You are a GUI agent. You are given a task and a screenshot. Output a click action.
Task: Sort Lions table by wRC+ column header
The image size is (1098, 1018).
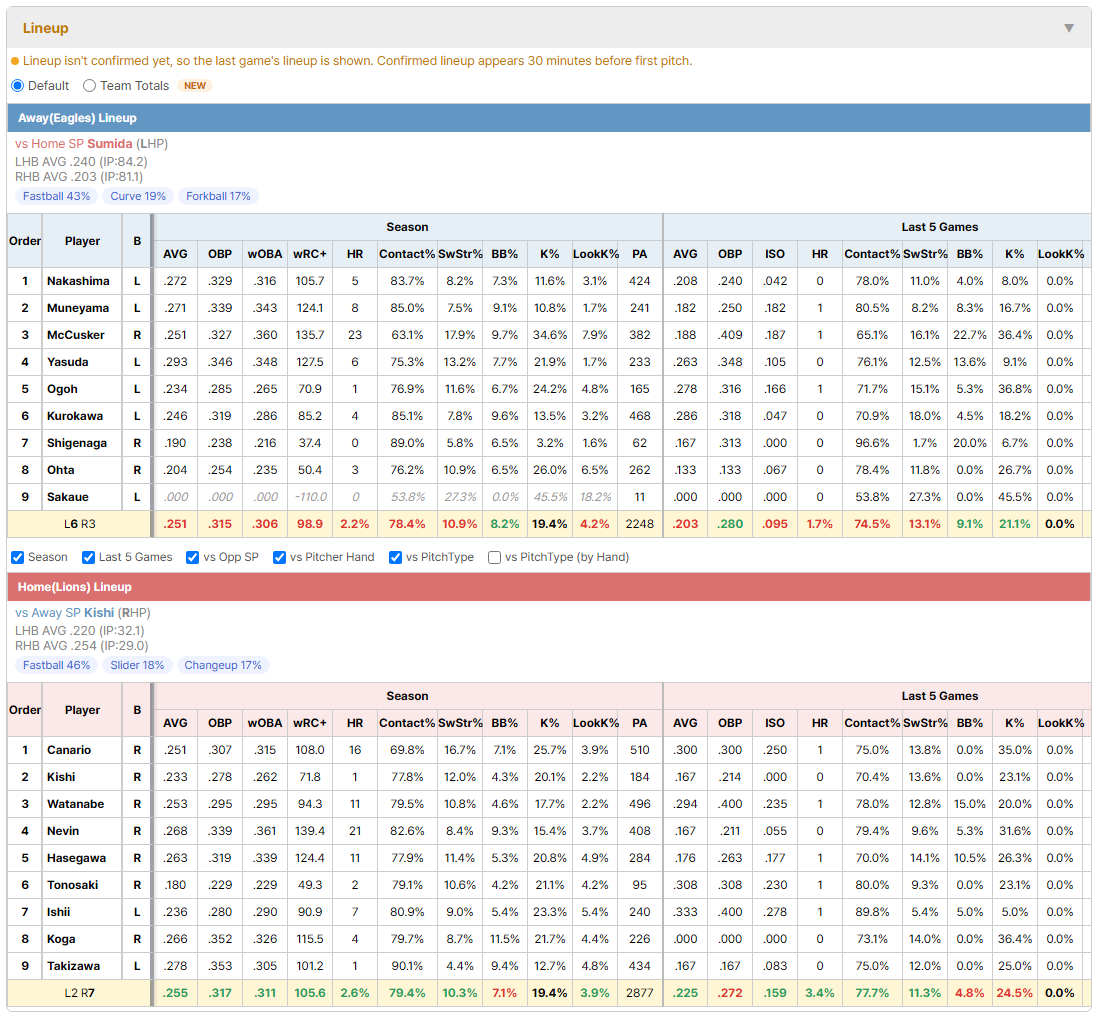(310, 723)
